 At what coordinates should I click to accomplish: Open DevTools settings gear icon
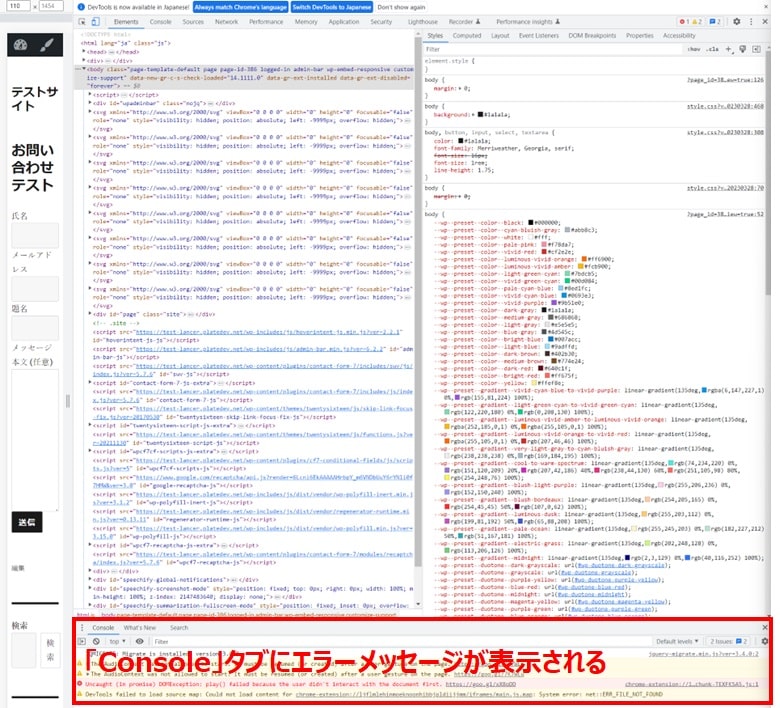pyautogui.click(x=737, y=21)
